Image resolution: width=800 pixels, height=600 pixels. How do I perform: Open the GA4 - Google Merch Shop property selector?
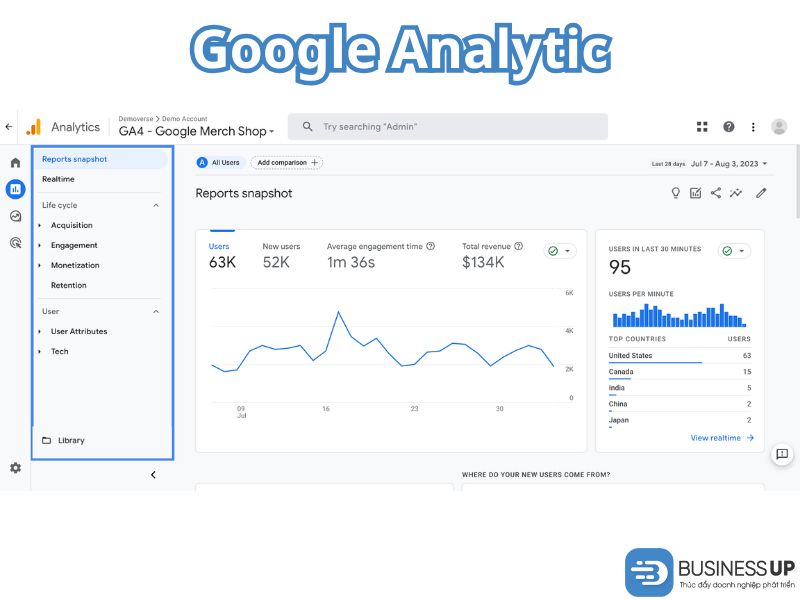196,131
